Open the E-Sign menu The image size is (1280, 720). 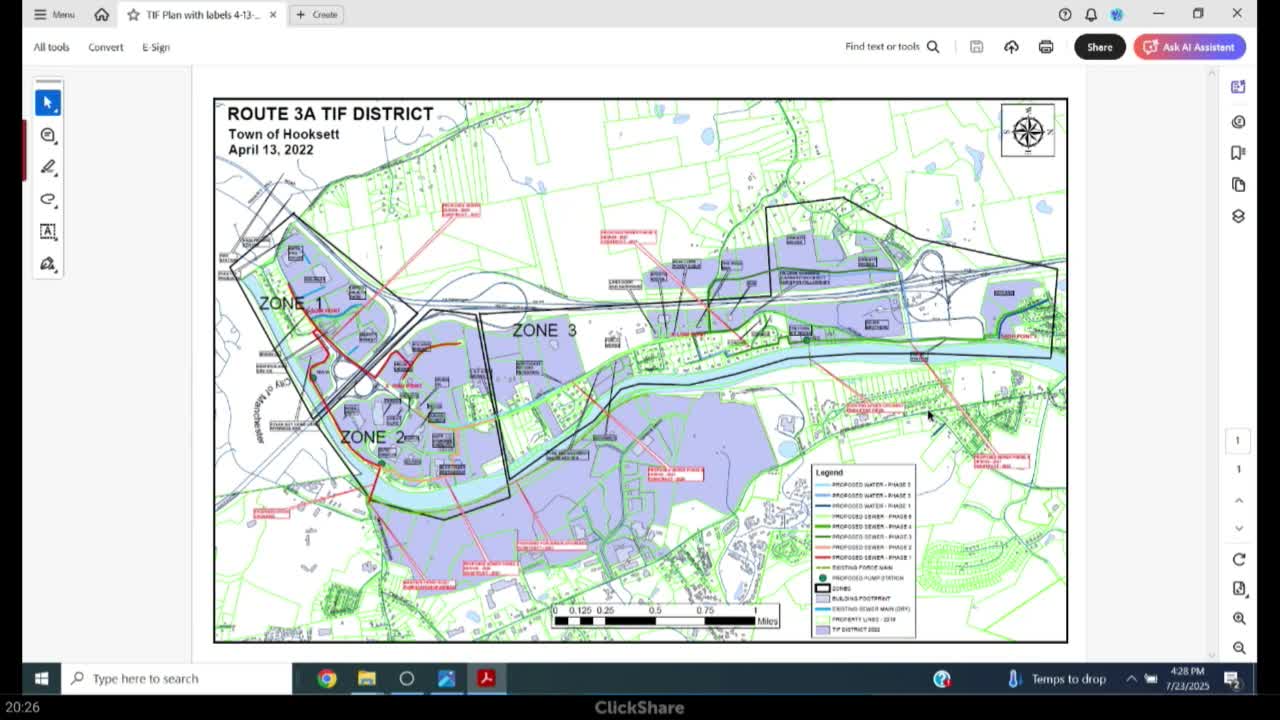(156, 47)
